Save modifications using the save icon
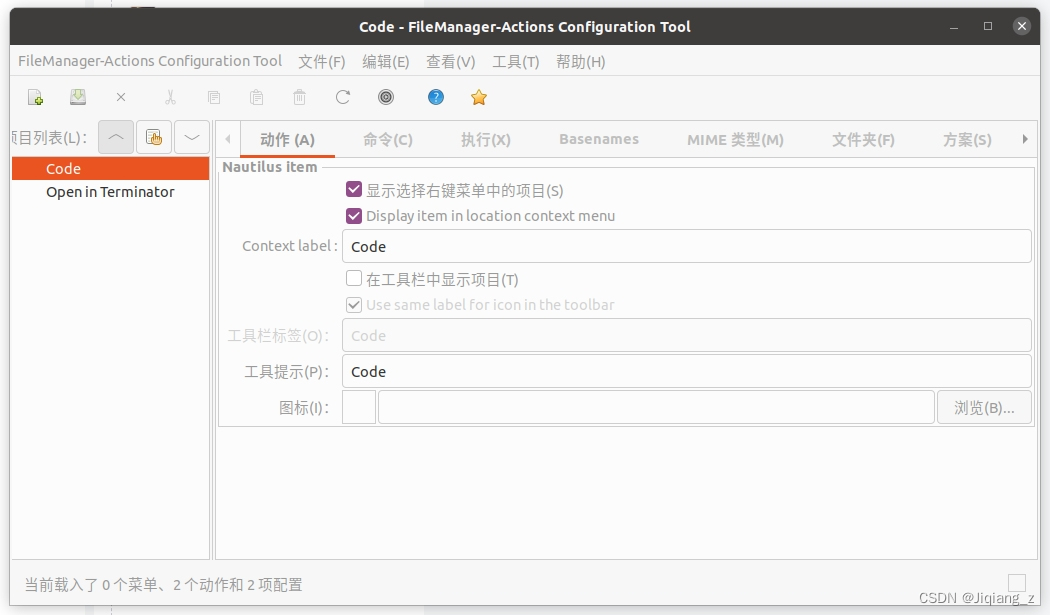The height and width of the screenshot is (615, 1050). tap(78, 97)
